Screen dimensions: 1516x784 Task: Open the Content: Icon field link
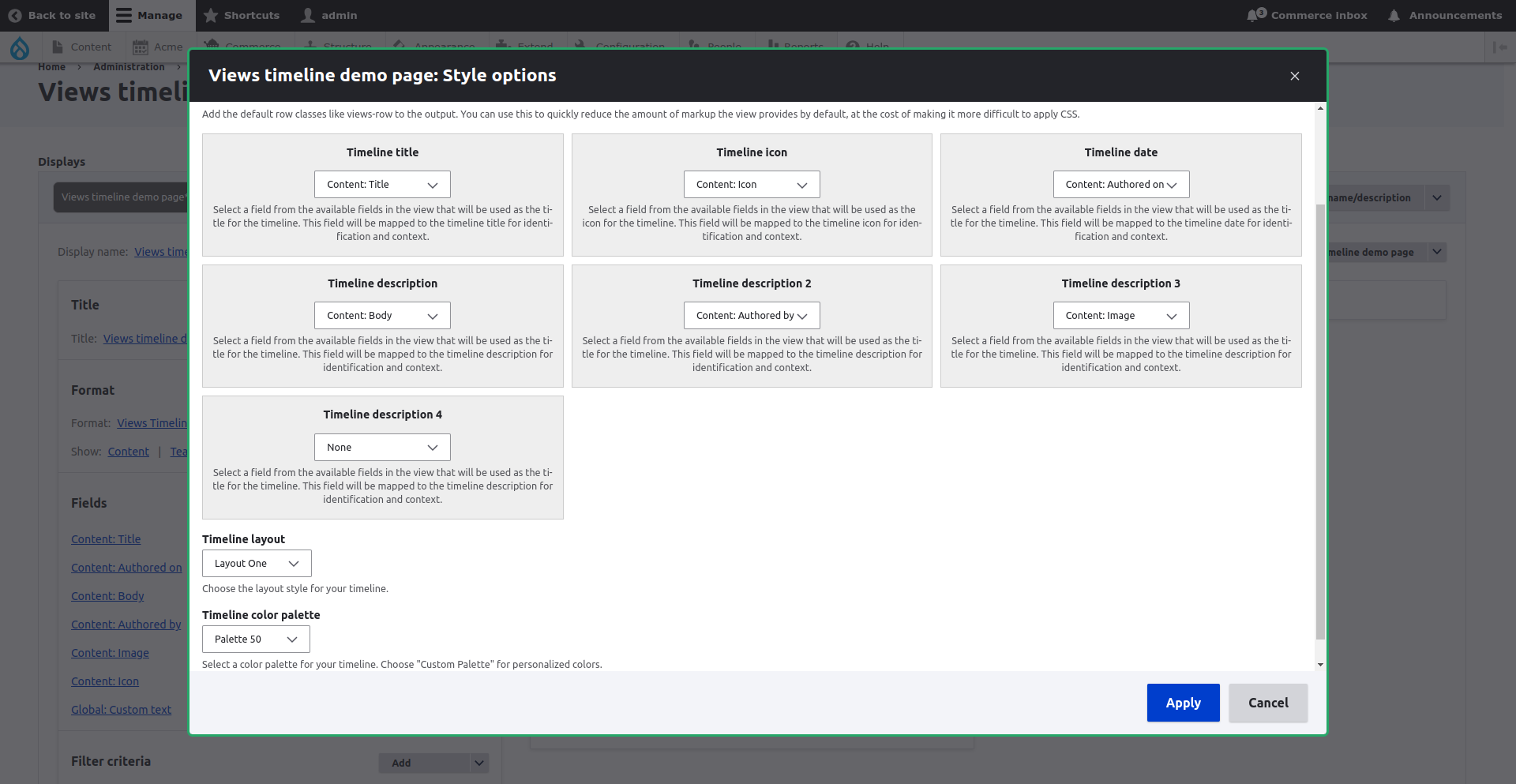point(105,681)
